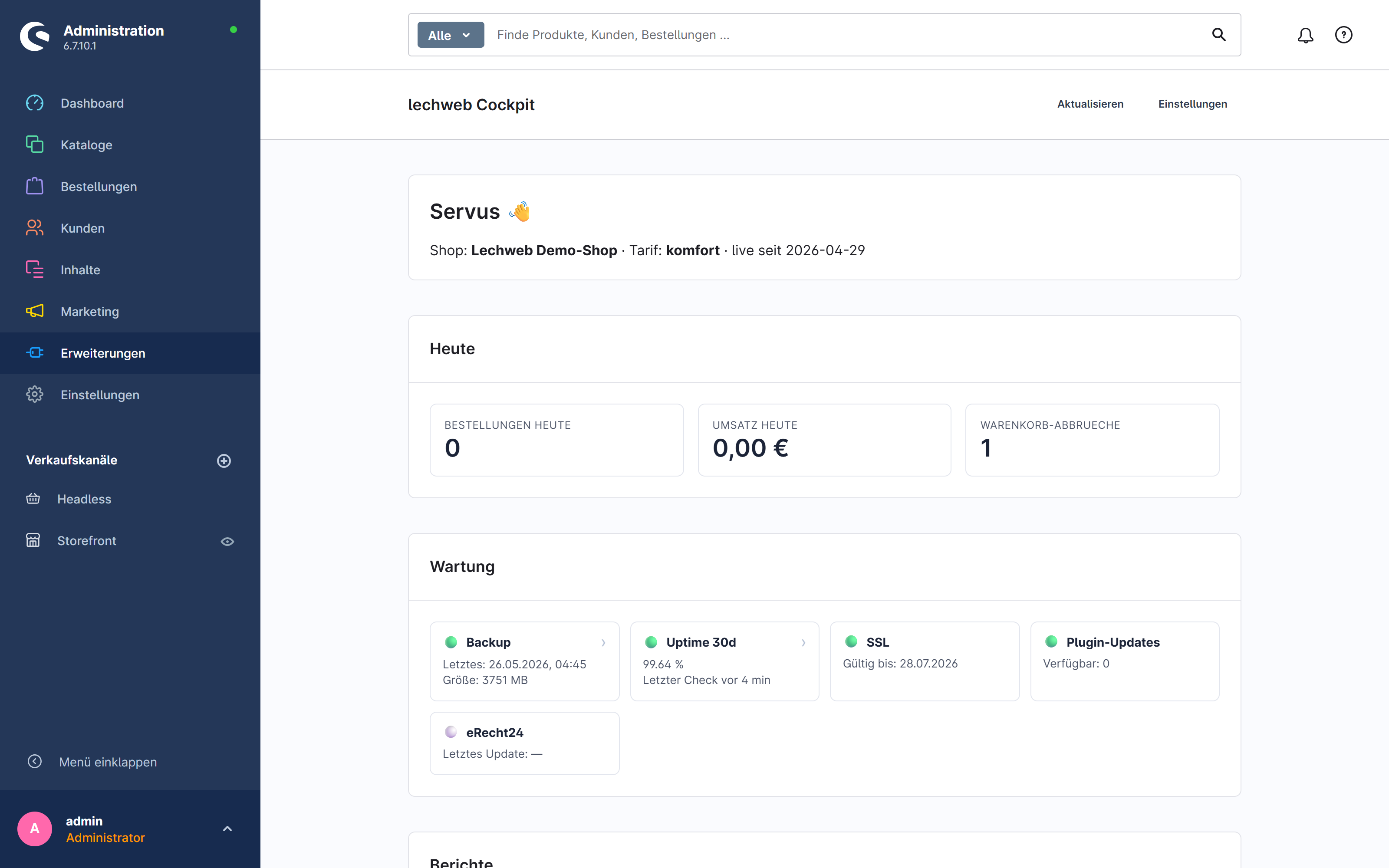Click the Bestellungen Heute tile
The height and width of the screenshot is (868, 1389).
(x=556, y=441)
